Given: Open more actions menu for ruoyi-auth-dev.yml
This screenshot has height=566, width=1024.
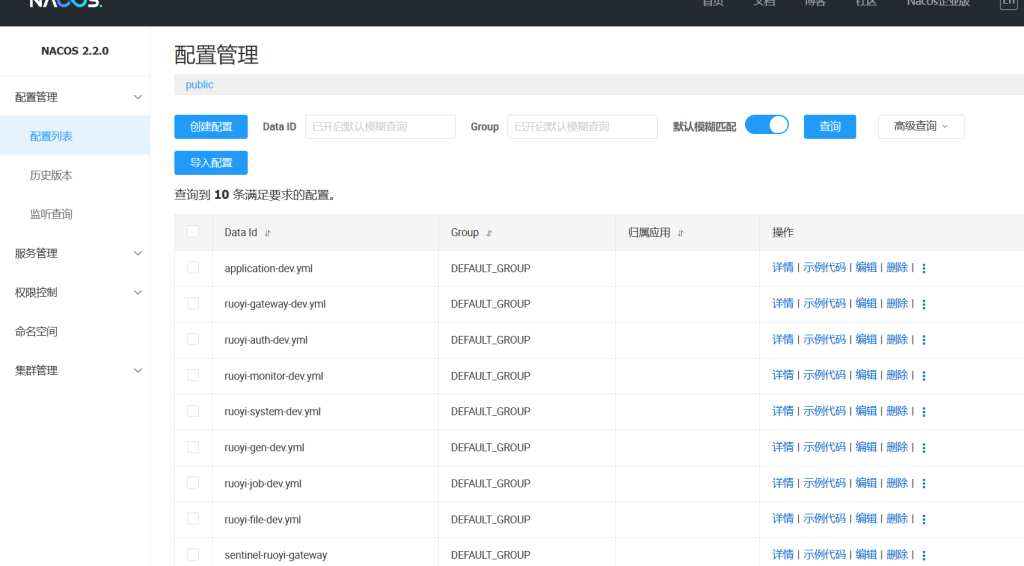Looking at the screenshot, I should tap(923, 340).
